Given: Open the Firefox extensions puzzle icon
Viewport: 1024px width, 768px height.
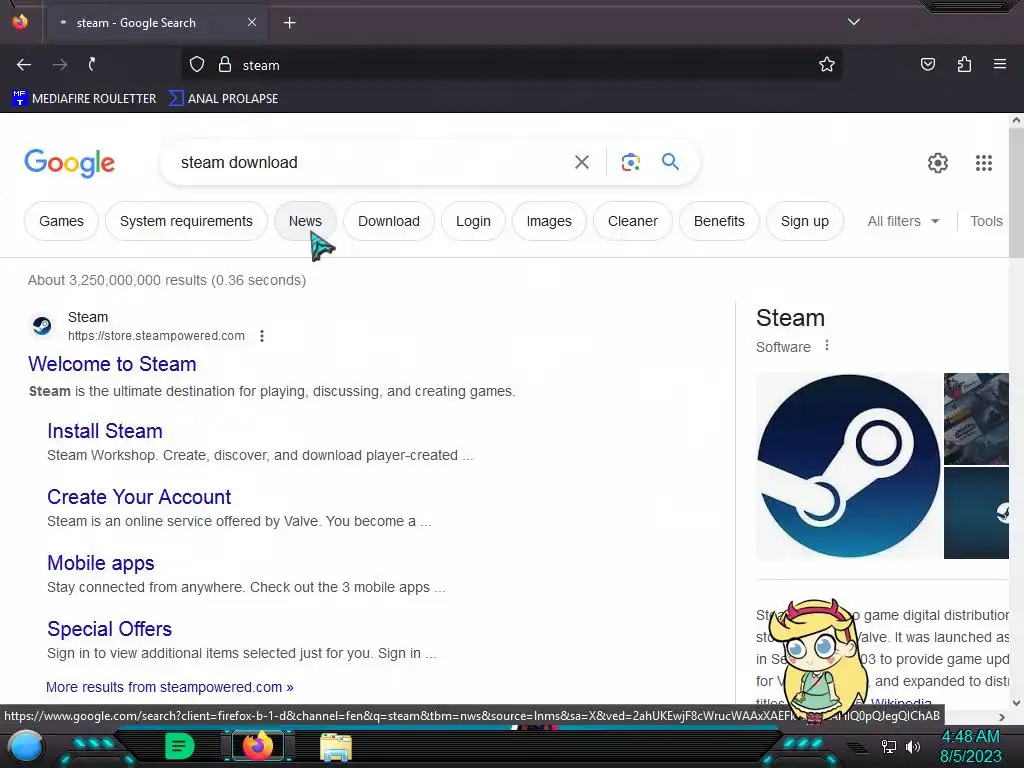Looking at the screenshot, I should click(x=964, y=65).
